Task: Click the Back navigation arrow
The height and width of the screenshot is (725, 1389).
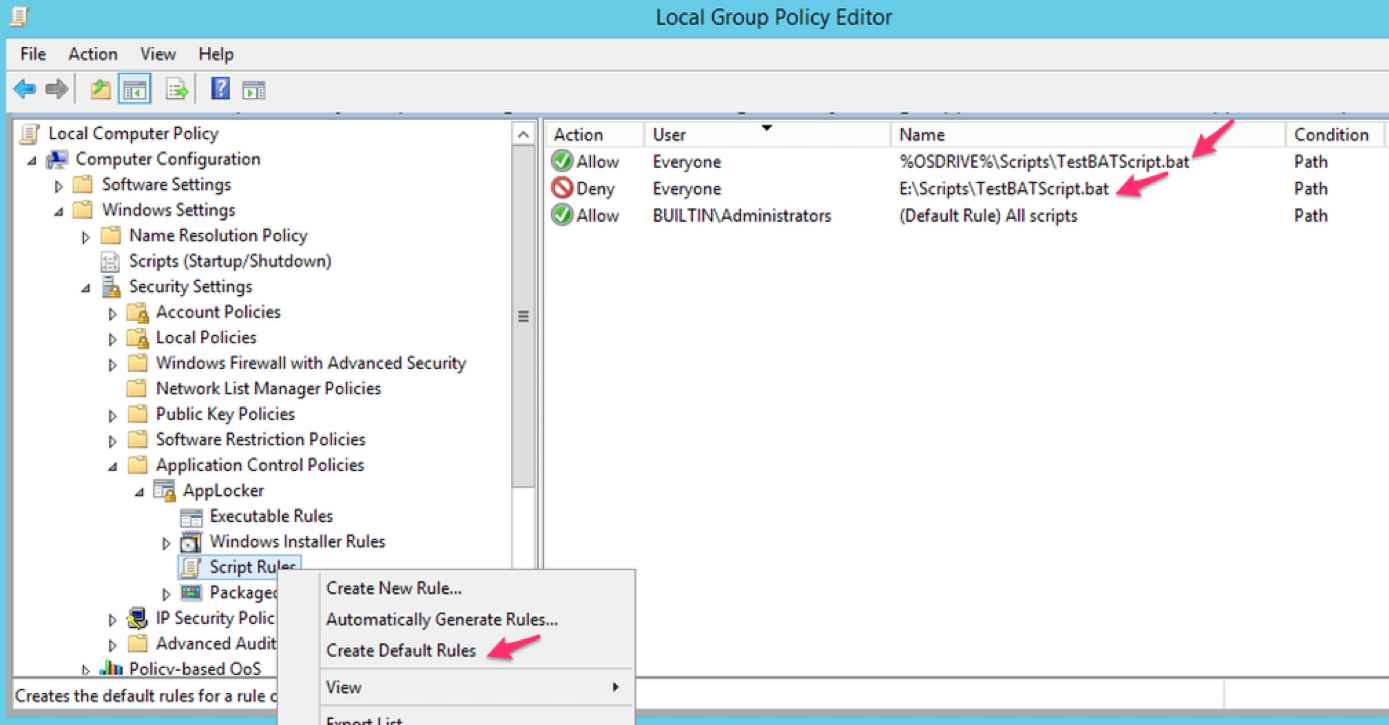Action: [24, 88]
